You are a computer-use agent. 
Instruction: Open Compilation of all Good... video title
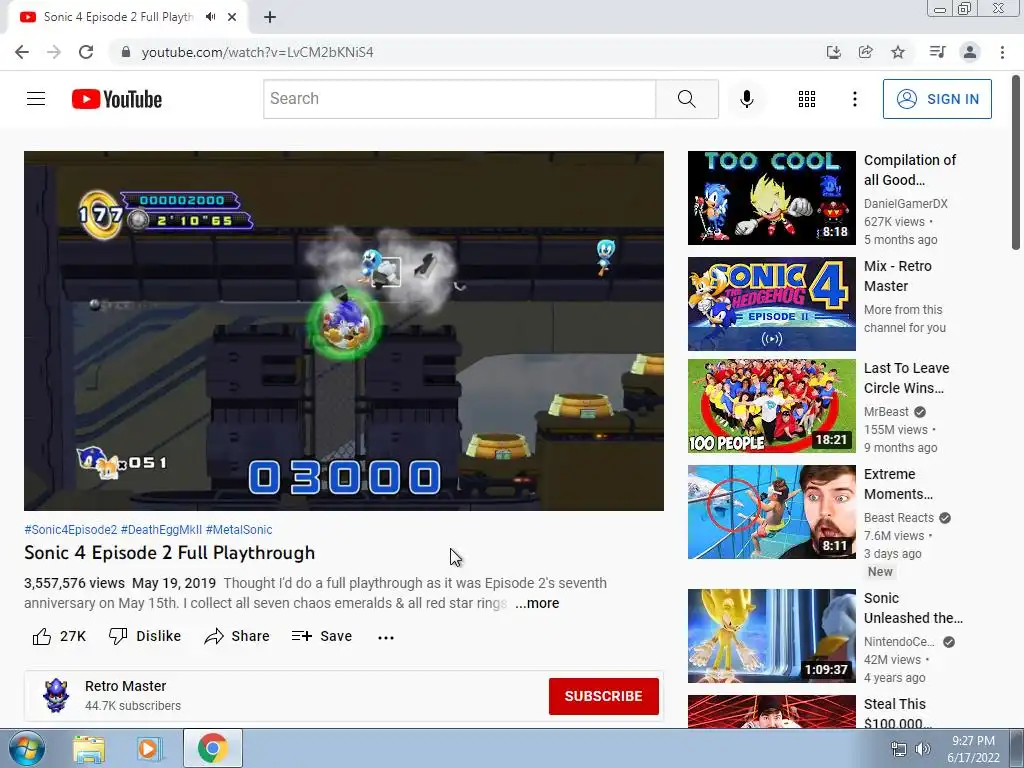[x=910, y=170]
